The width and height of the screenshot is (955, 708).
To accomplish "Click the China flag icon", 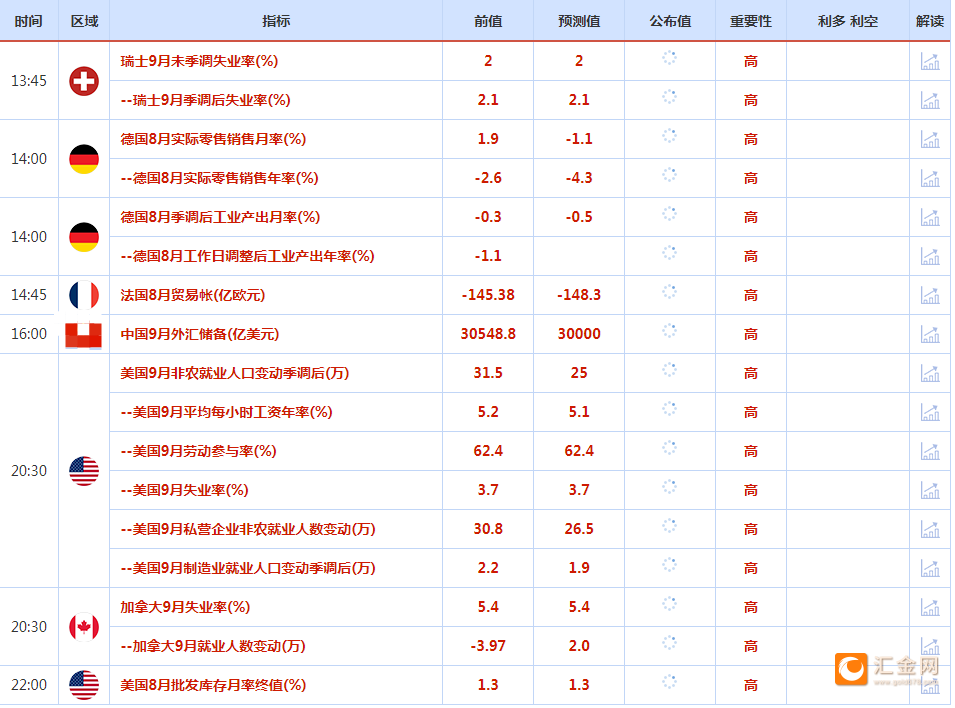I will click(x=84, y=334).
